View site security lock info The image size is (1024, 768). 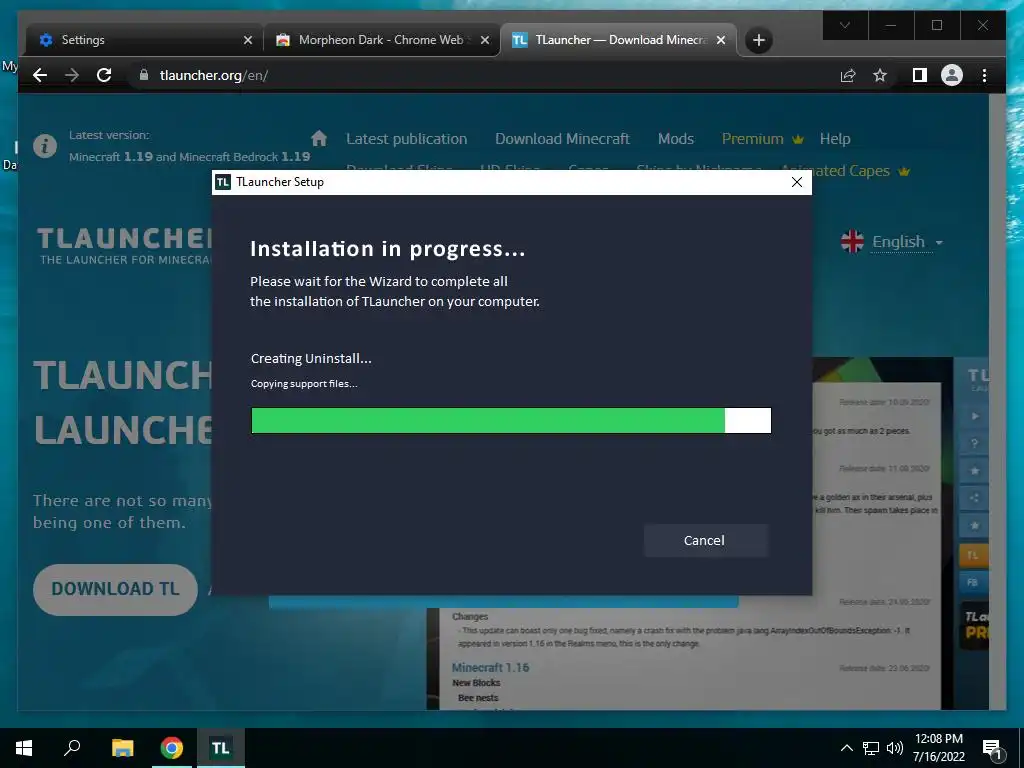[x=144, y=75]
